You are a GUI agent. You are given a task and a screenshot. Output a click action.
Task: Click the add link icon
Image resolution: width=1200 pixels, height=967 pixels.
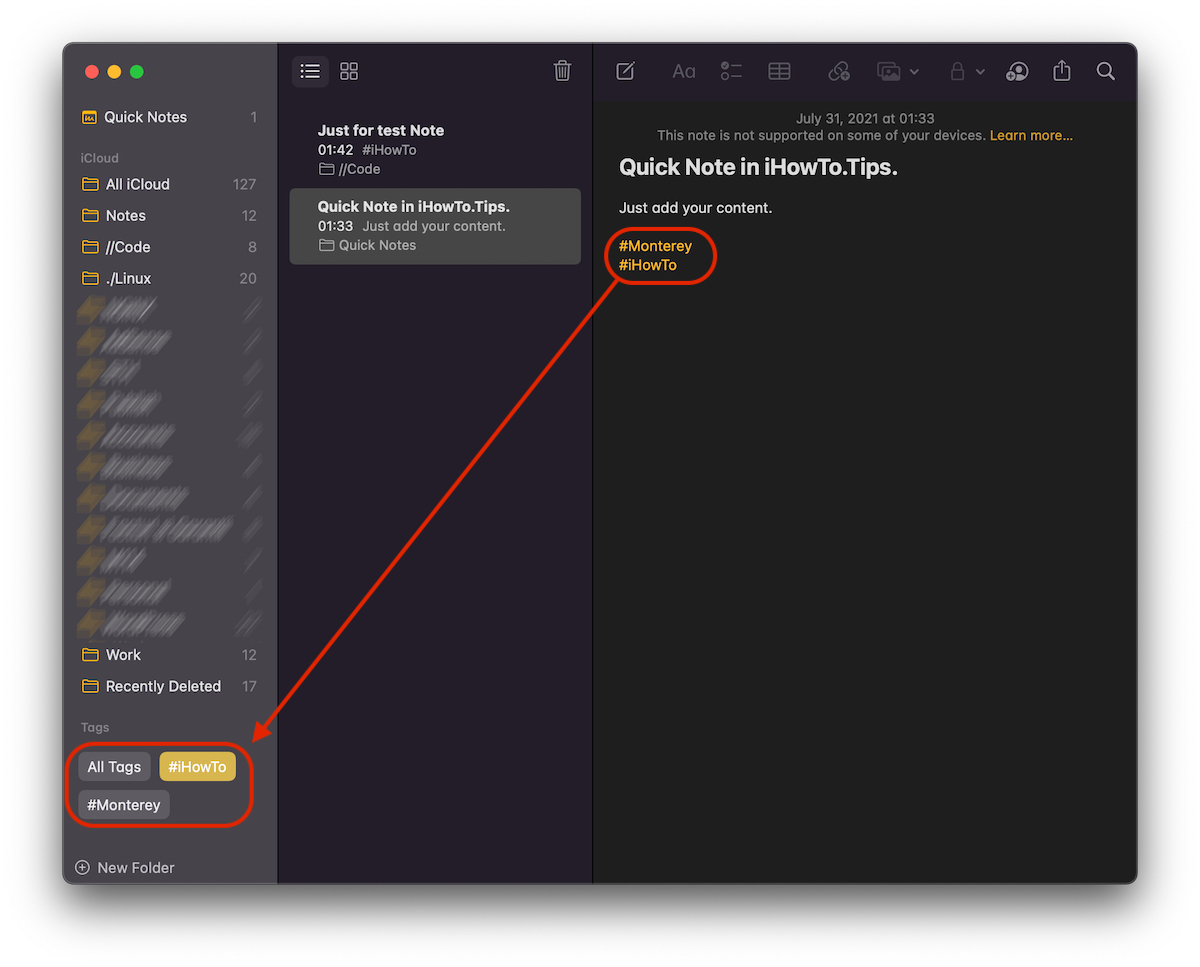click(839, 71)
